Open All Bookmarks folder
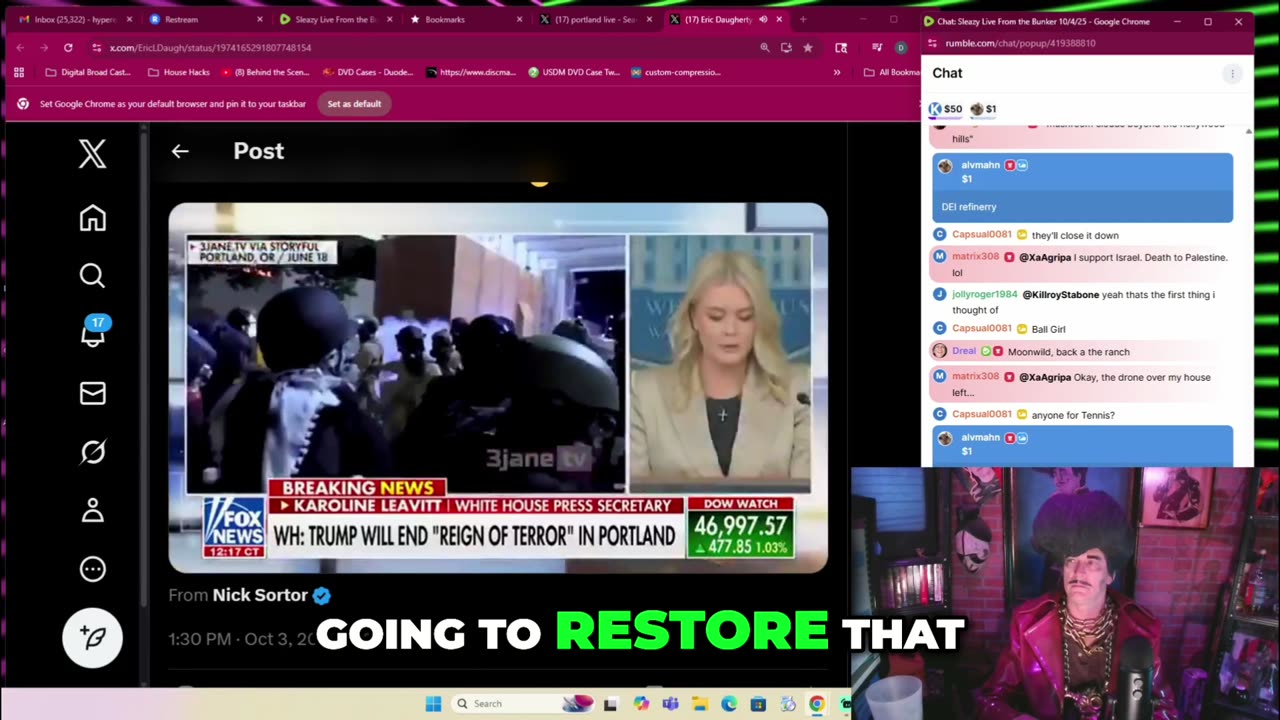This screenshot has width=1280, height=720. [892, 72]
